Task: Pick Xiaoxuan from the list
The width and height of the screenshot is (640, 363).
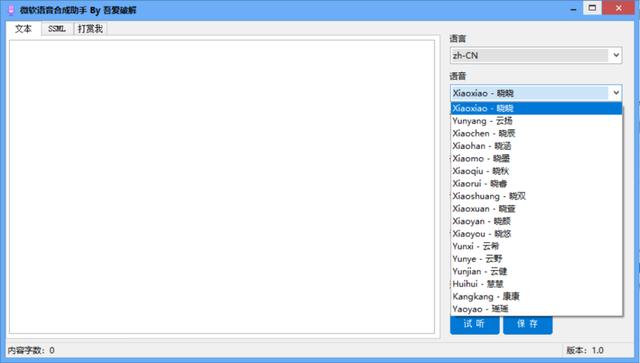Action: (536, 209)
